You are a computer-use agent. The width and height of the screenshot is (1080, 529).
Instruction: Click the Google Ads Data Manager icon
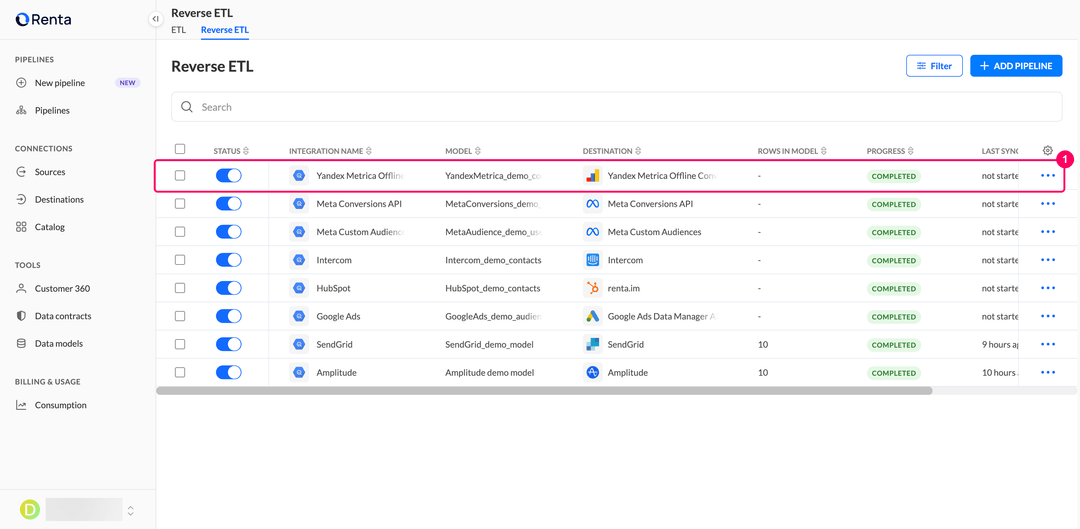coord(592,316)
